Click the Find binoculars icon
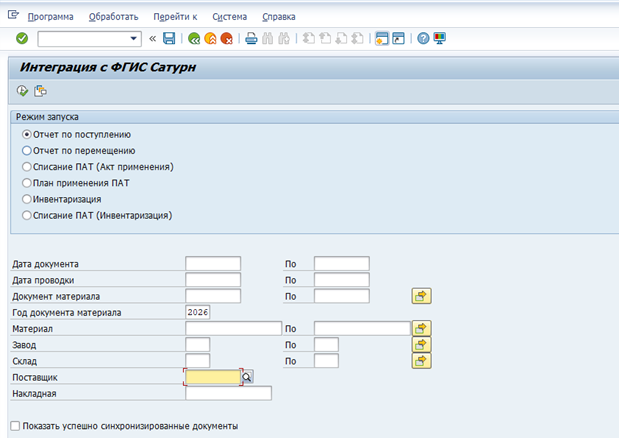Screen dimensions: 619x438 coord(268,38)
